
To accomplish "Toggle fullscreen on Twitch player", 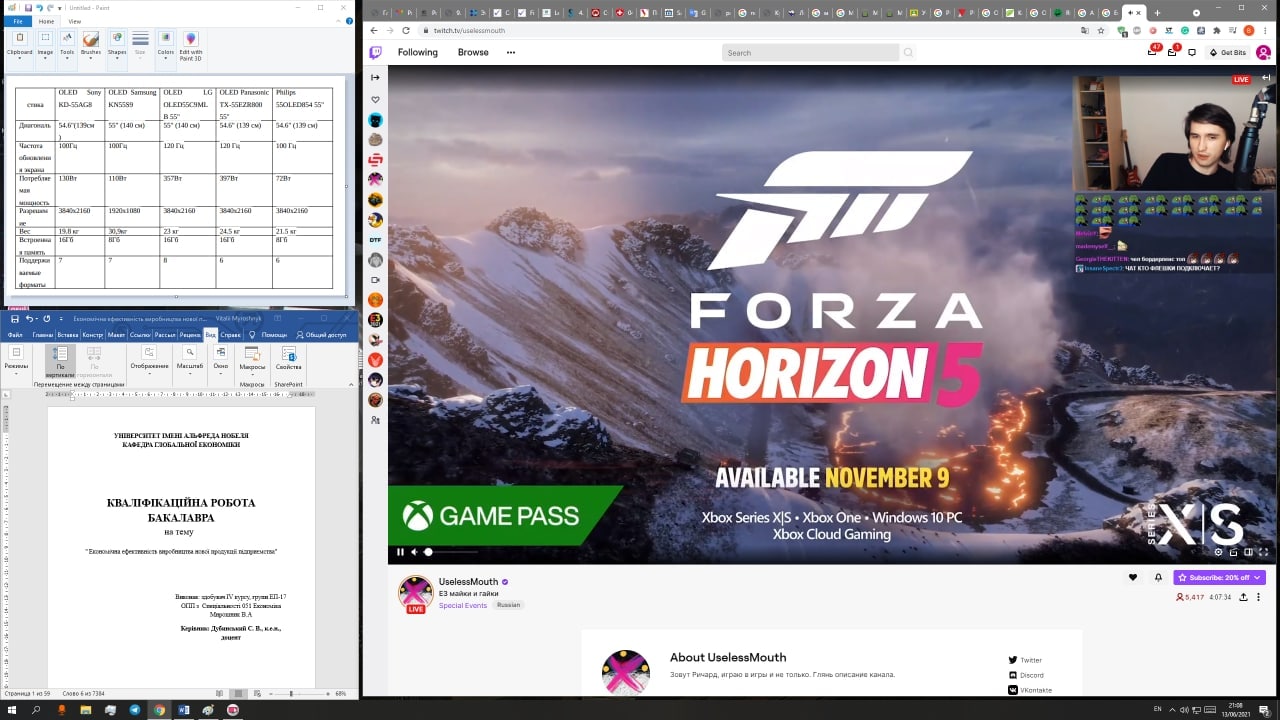I will pyautogui.click(x=1264, y=552).
